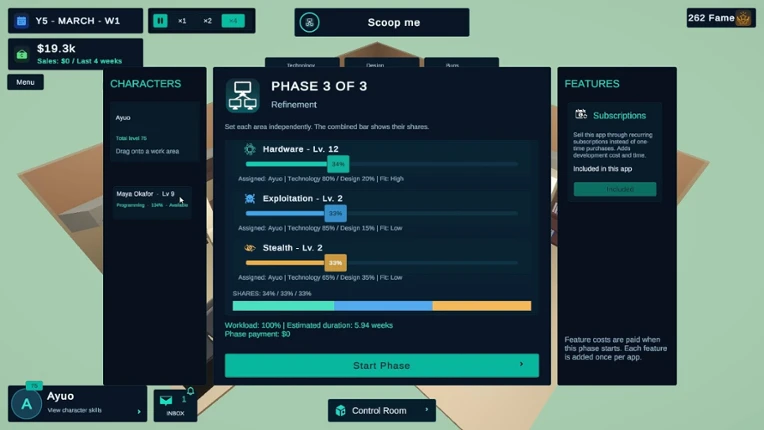Click the Total level 75 text
This screenshot has width=764, height=430.
[x=131, y=138]
